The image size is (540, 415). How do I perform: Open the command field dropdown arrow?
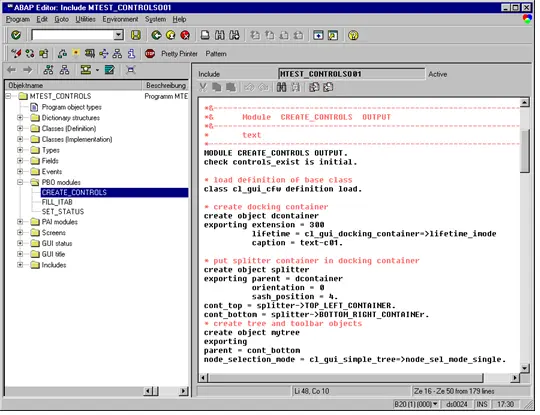pos(118,35)
